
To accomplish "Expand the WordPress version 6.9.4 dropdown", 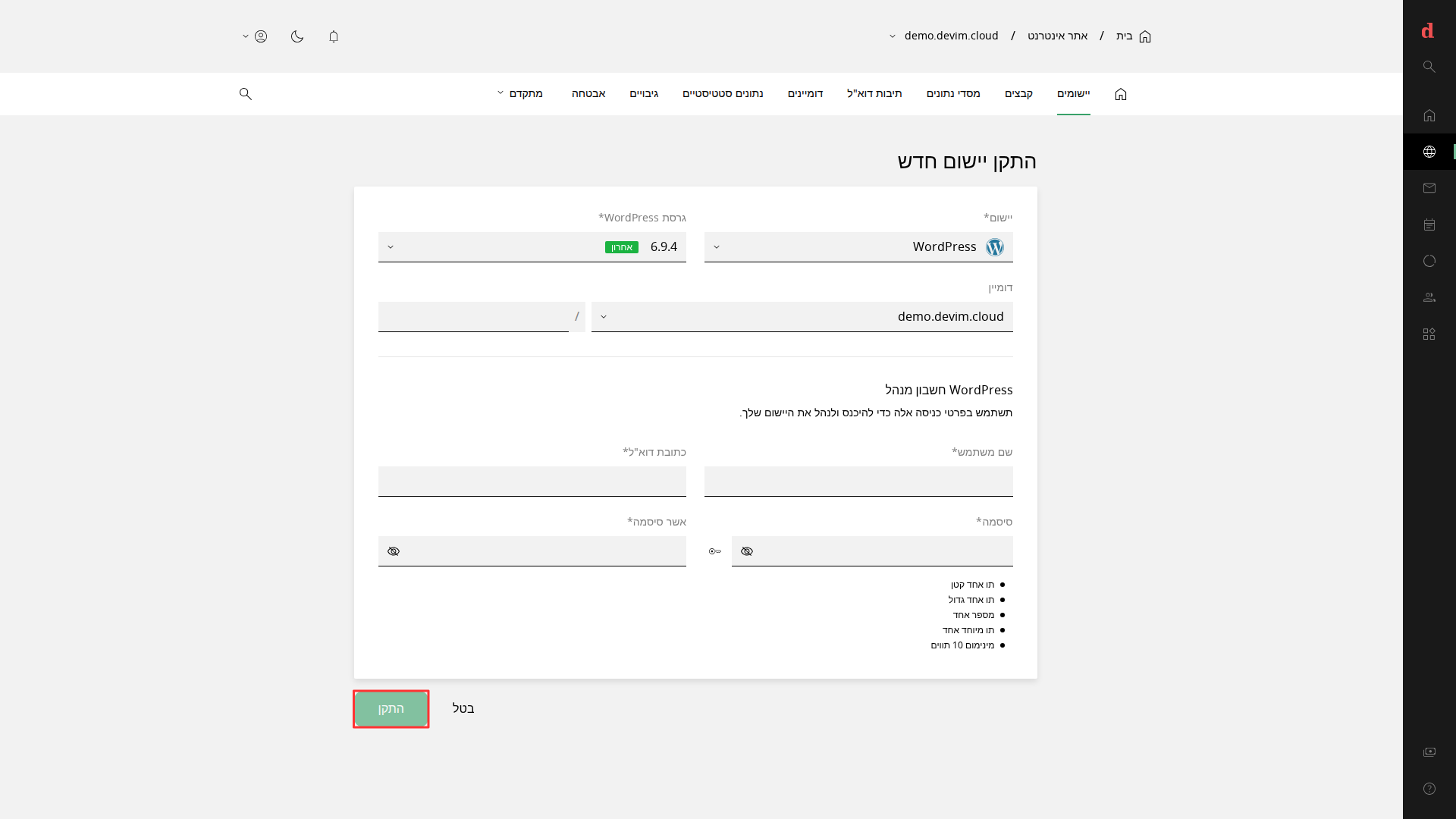I will 532,247.
